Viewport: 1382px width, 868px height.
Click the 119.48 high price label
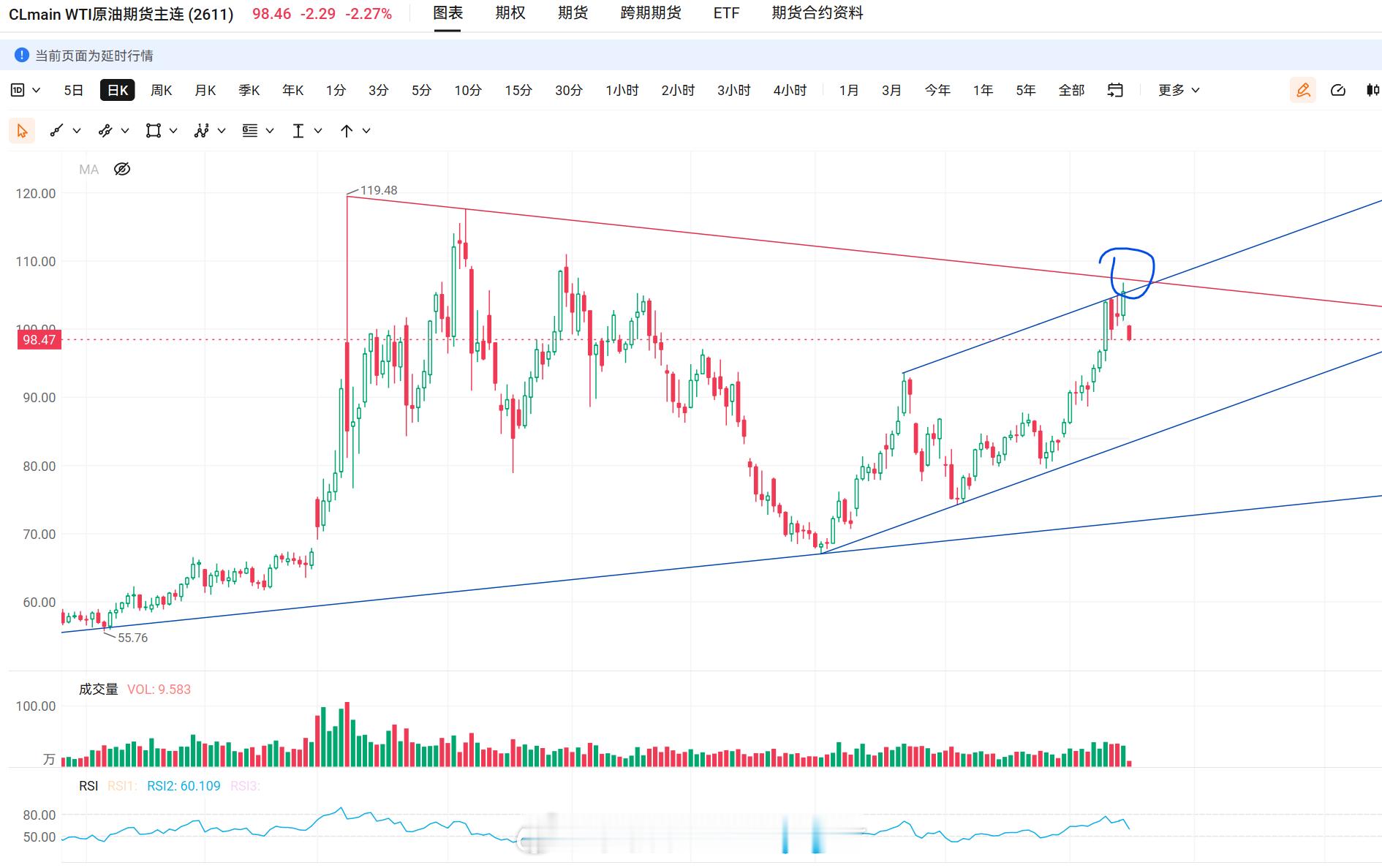[379, 190]
